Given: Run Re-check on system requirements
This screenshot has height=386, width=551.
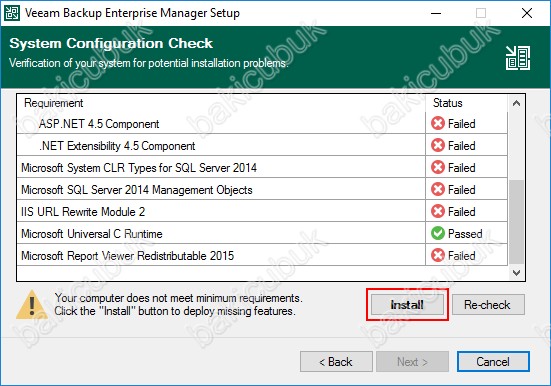Looking at the screenshot, I should coord(488,304).
